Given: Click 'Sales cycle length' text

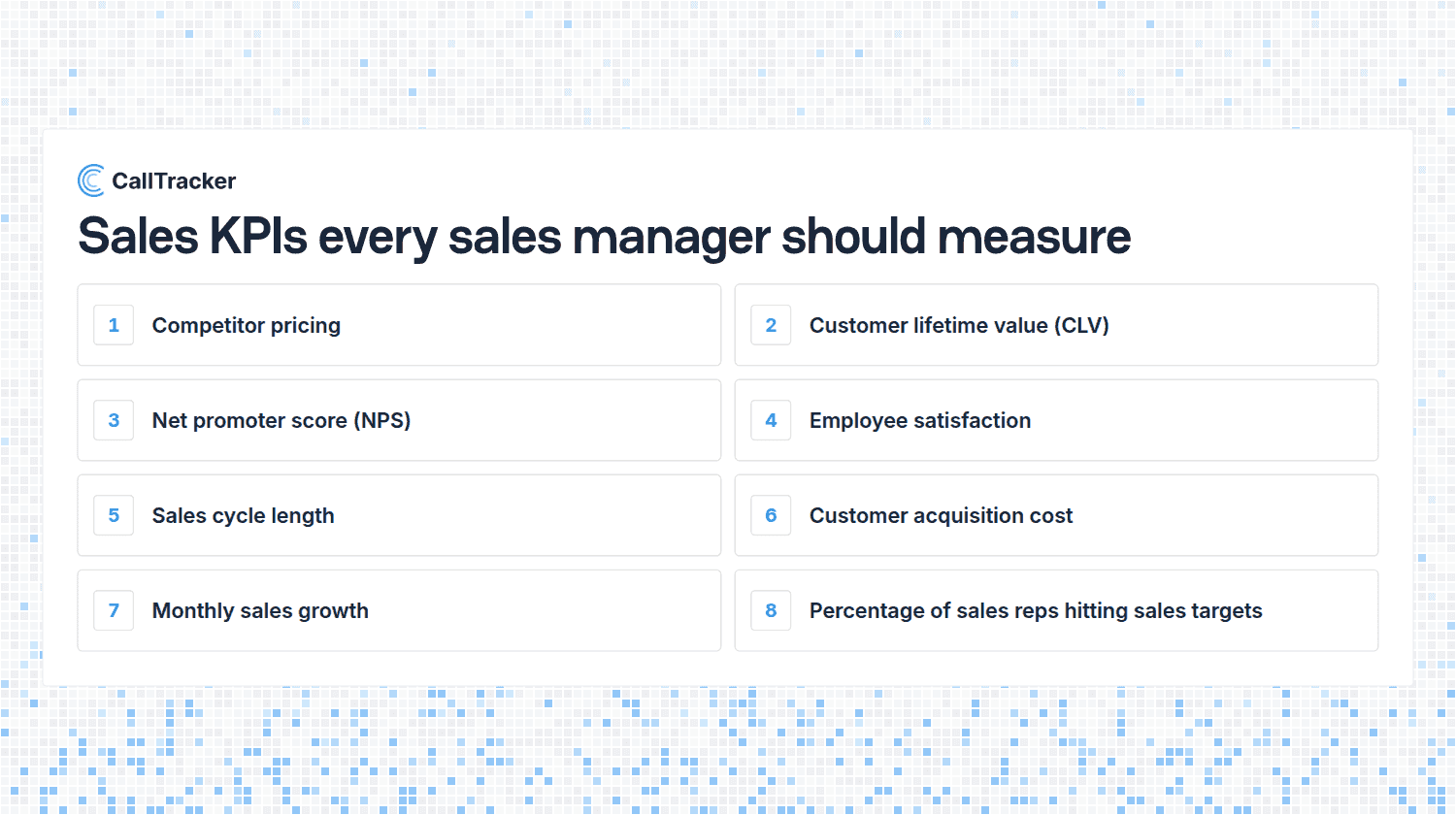Looking at the screenshot, I should click(244, 516).
